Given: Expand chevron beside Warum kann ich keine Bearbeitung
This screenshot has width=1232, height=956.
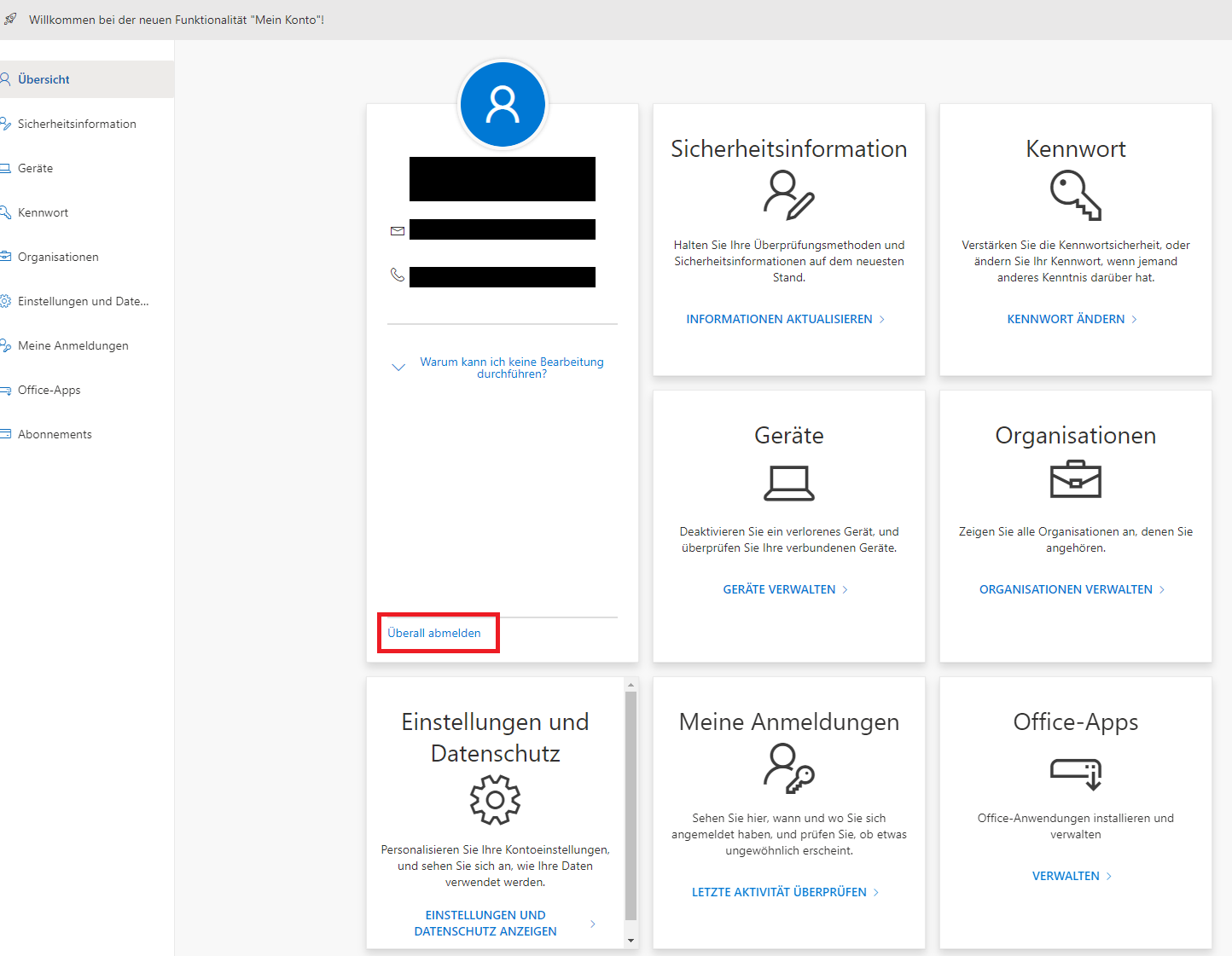Looking at the screenshot, I should [x=398, y=368].
